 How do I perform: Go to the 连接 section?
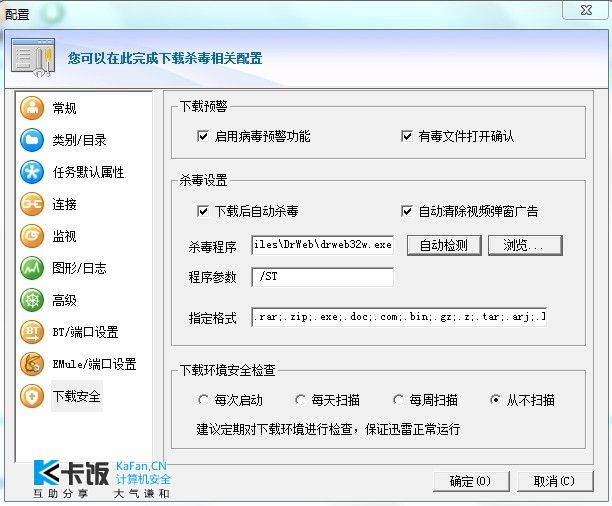coord(64,204)
